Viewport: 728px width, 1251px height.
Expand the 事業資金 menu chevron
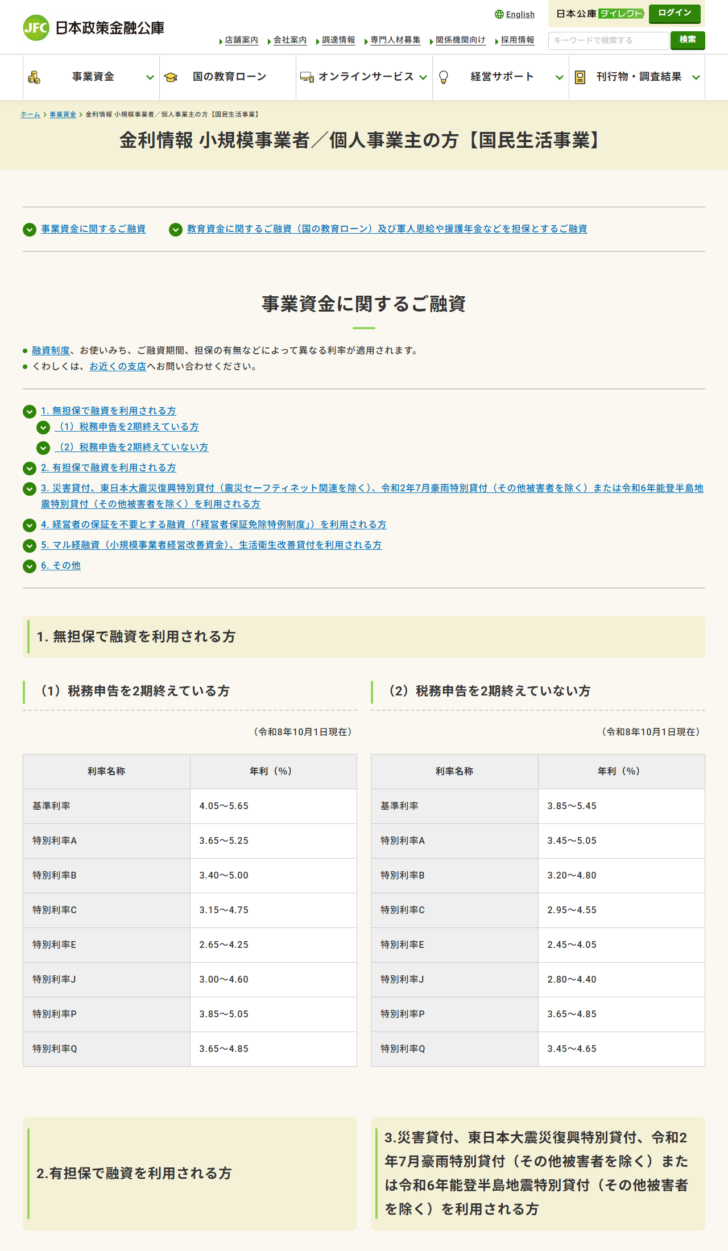tap(150, 77)
